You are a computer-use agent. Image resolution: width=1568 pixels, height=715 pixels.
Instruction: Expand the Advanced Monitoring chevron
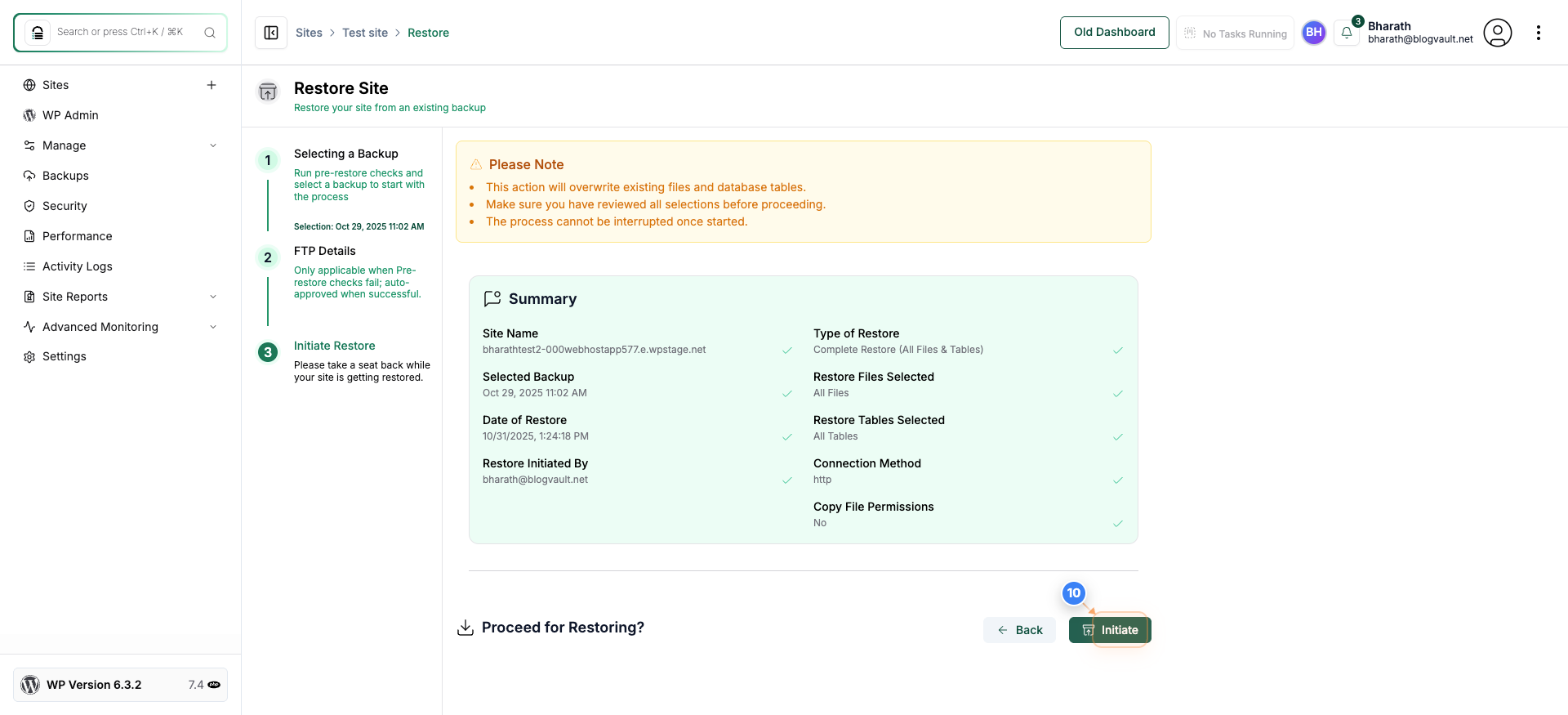click(213, 327)
